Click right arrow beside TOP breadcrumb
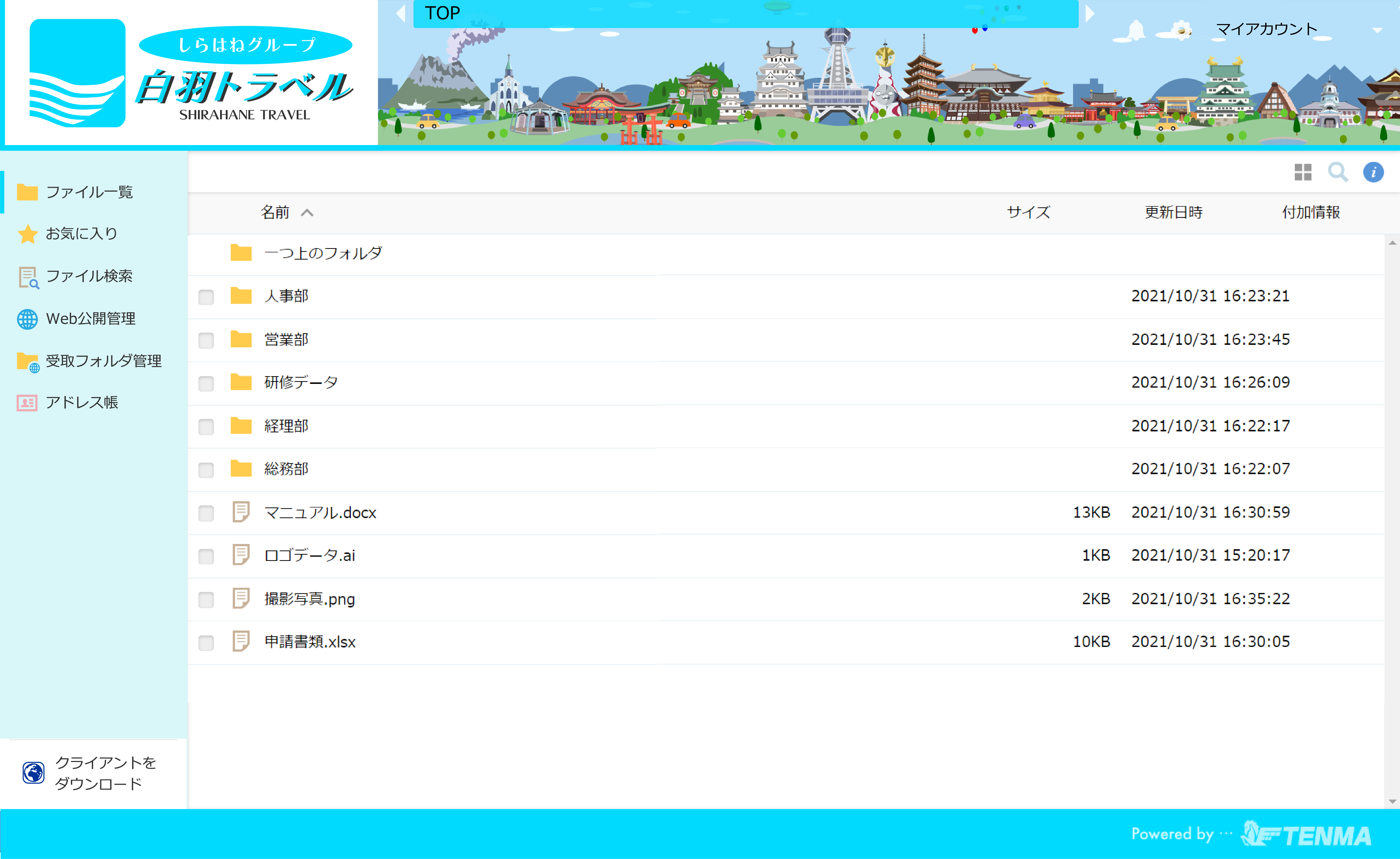 pyautogui.click(x=1090, y=13)
